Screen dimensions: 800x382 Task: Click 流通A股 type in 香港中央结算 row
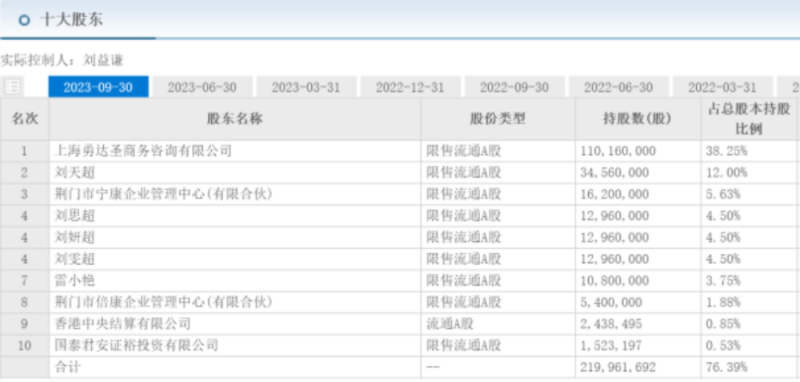point(450,324)
